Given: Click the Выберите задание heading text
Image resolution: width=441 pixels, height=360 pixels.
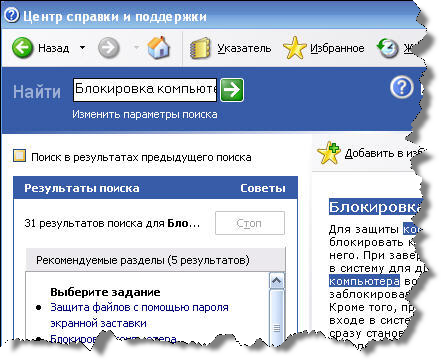Looking at the screenshot, I should [x=105, y=292].
